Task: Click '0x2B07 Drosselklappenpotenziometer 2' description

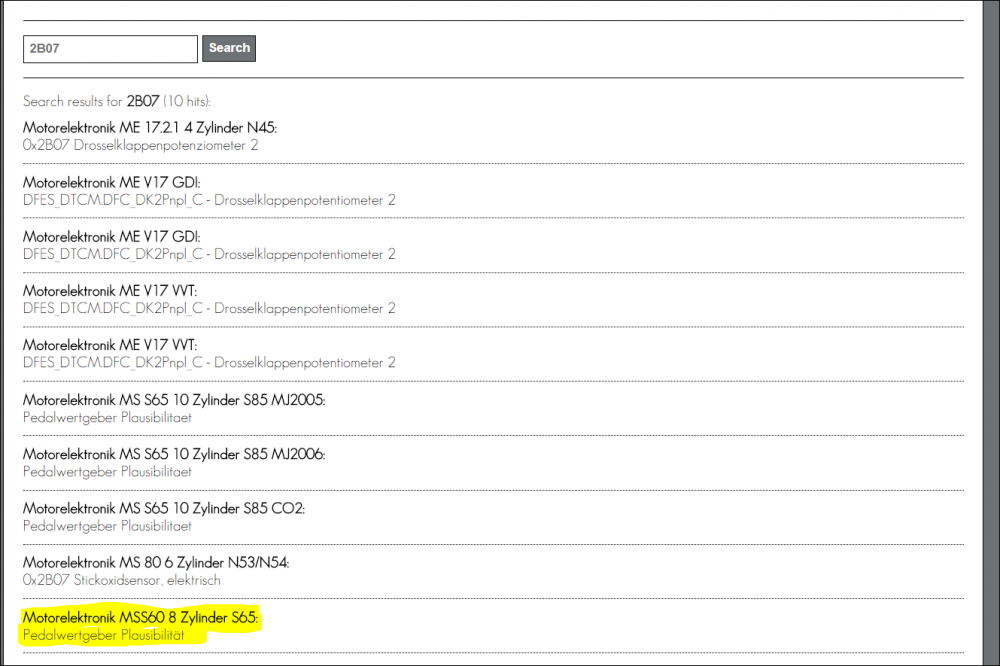Action: 140,145
